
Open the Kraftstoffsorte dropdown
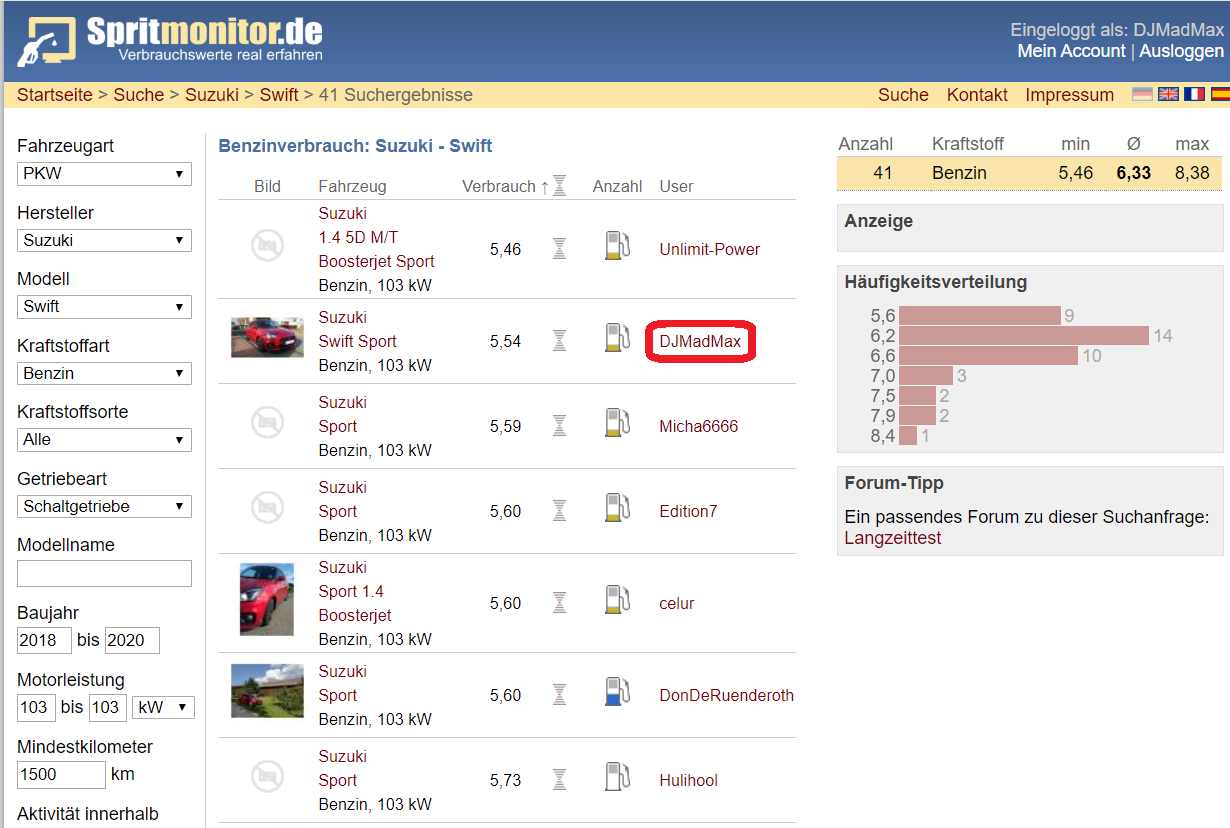[x=104, y=439]
